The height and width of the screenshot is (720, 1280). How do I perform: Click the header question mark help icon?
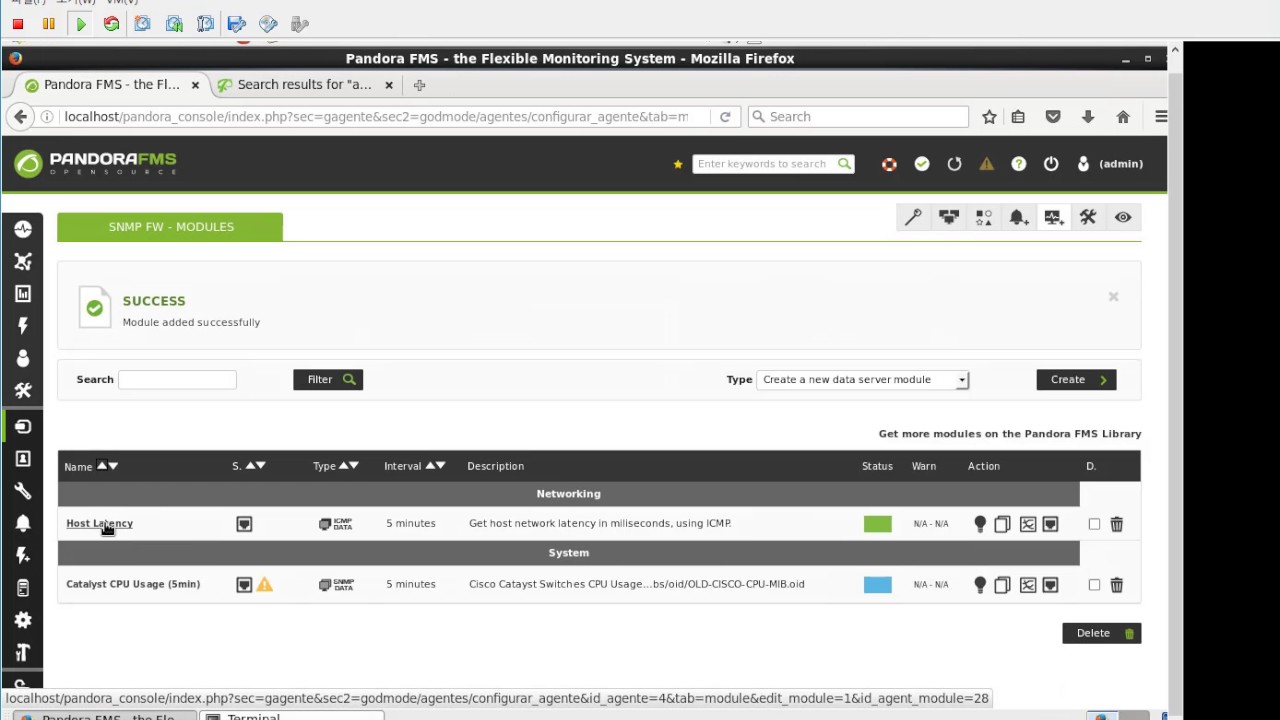(x=1019, y=164)
